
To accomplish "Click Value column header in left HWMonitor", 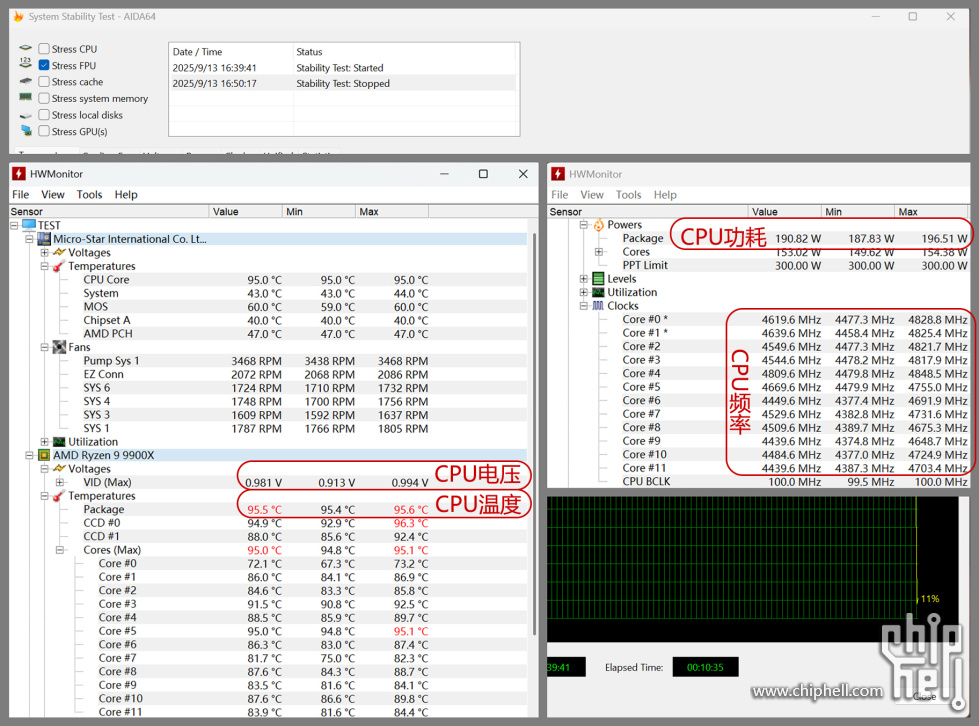I will tap(245, 212).
